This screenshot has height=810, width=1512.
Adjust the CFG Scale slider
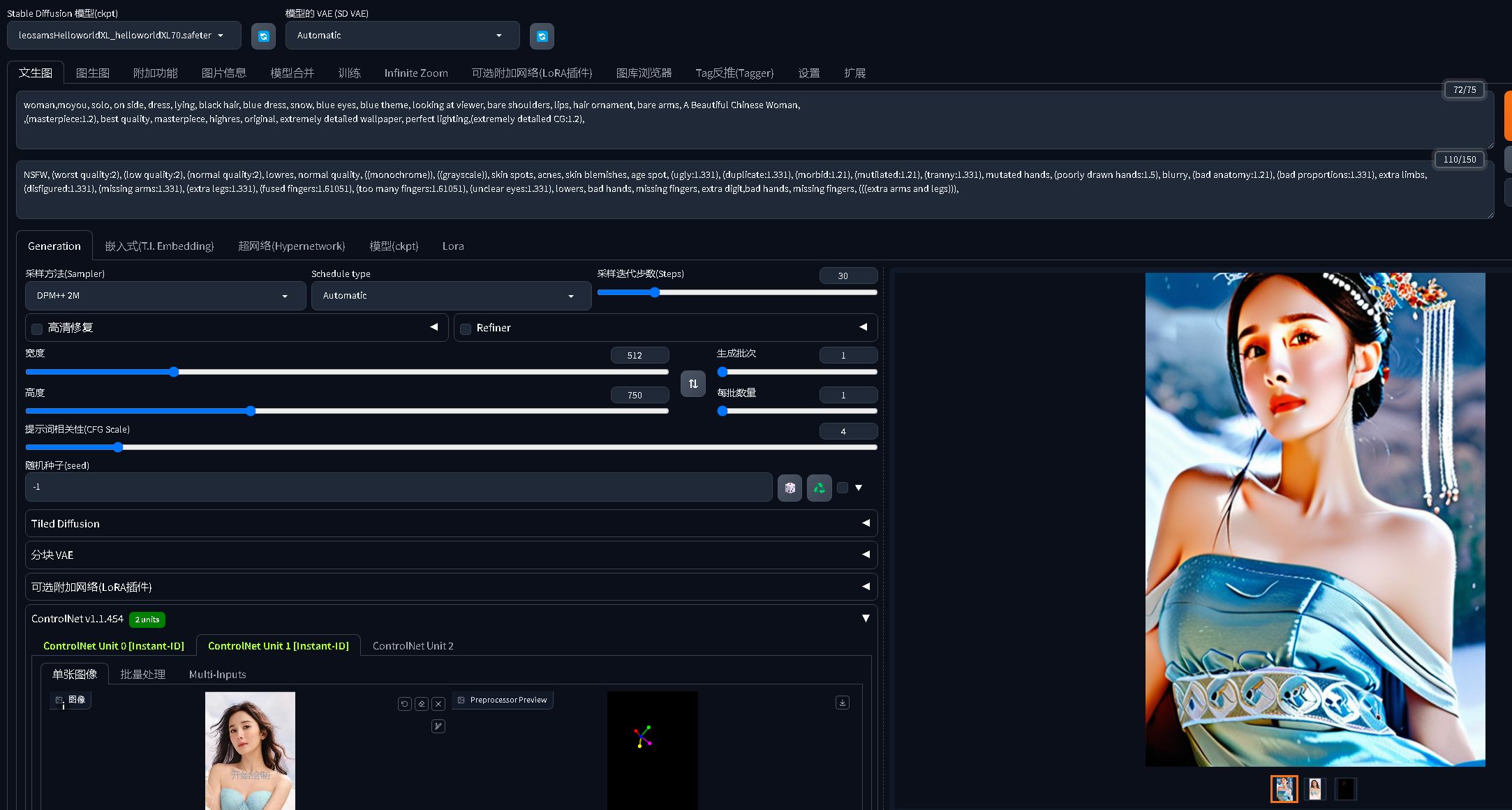click(x=451, y=447)
